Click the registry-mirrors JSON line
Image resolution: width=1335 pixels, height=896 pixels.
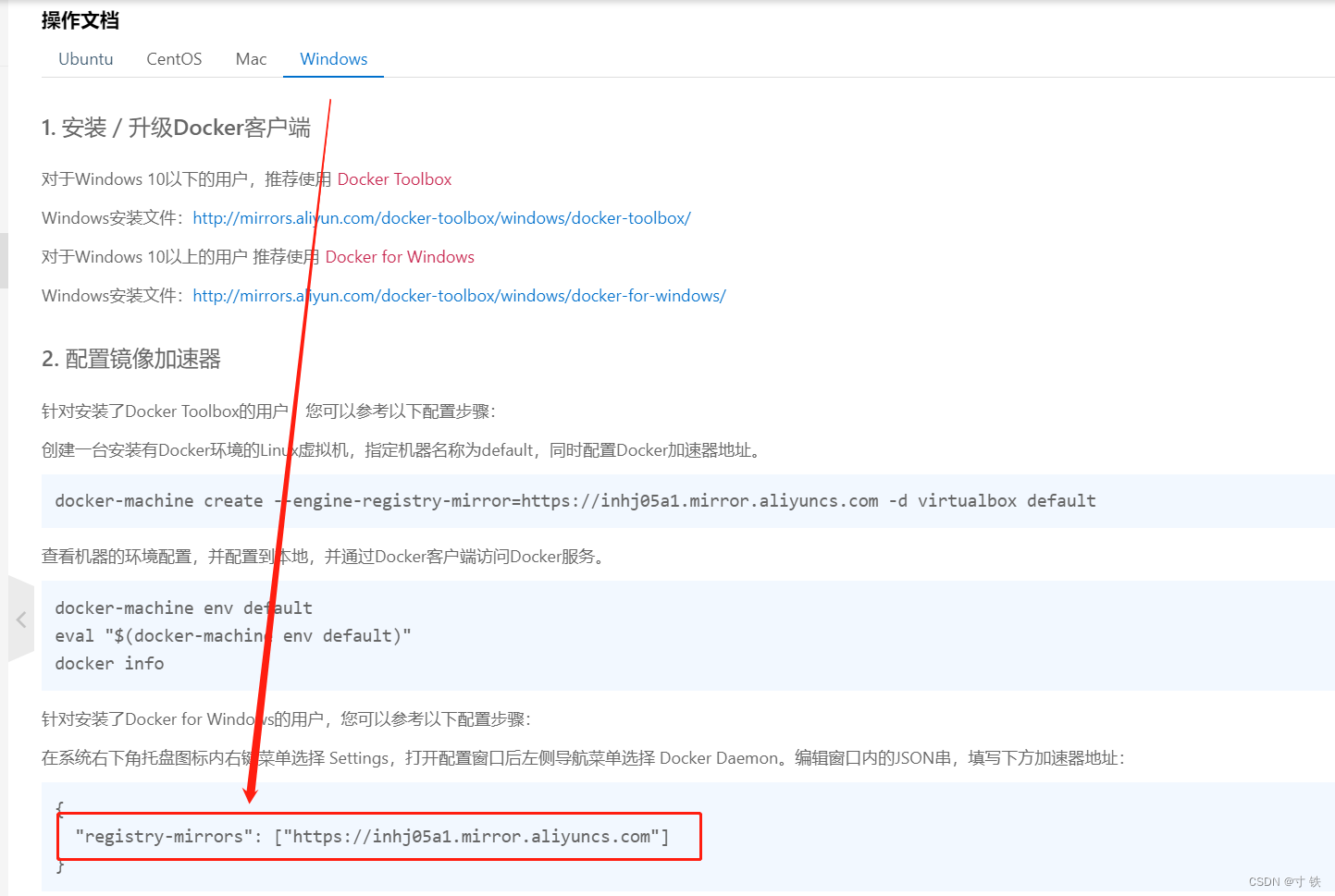372,837
